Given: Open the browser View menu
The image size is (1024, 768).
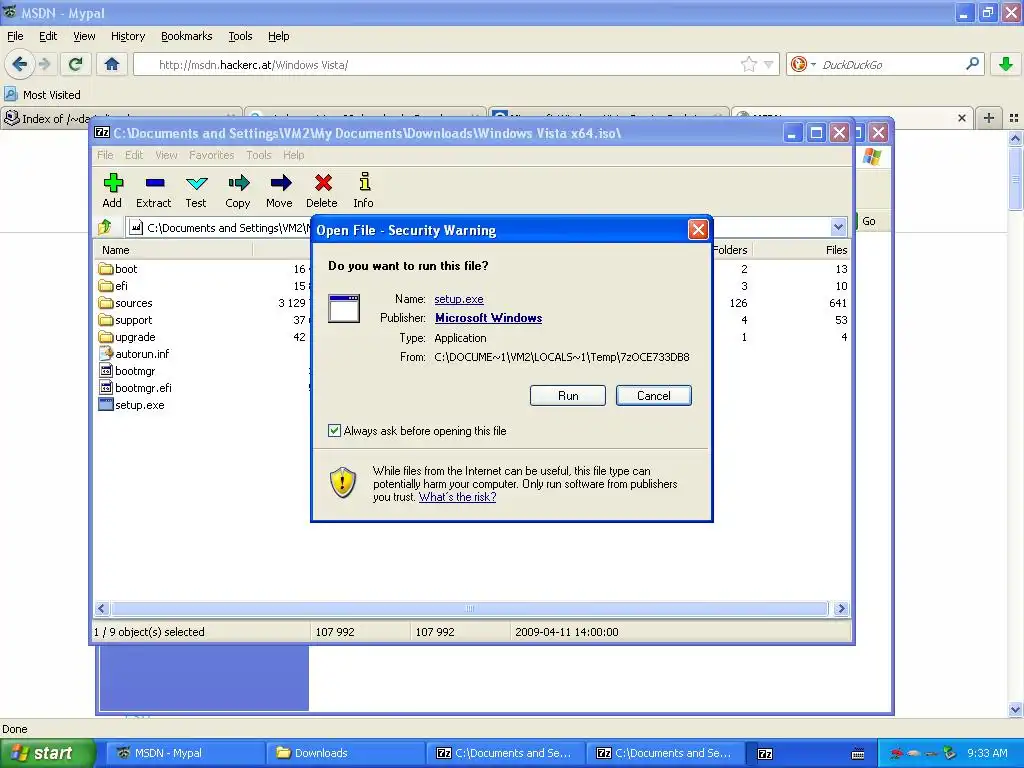Looking at the screenshot, I should pos(84,36).
